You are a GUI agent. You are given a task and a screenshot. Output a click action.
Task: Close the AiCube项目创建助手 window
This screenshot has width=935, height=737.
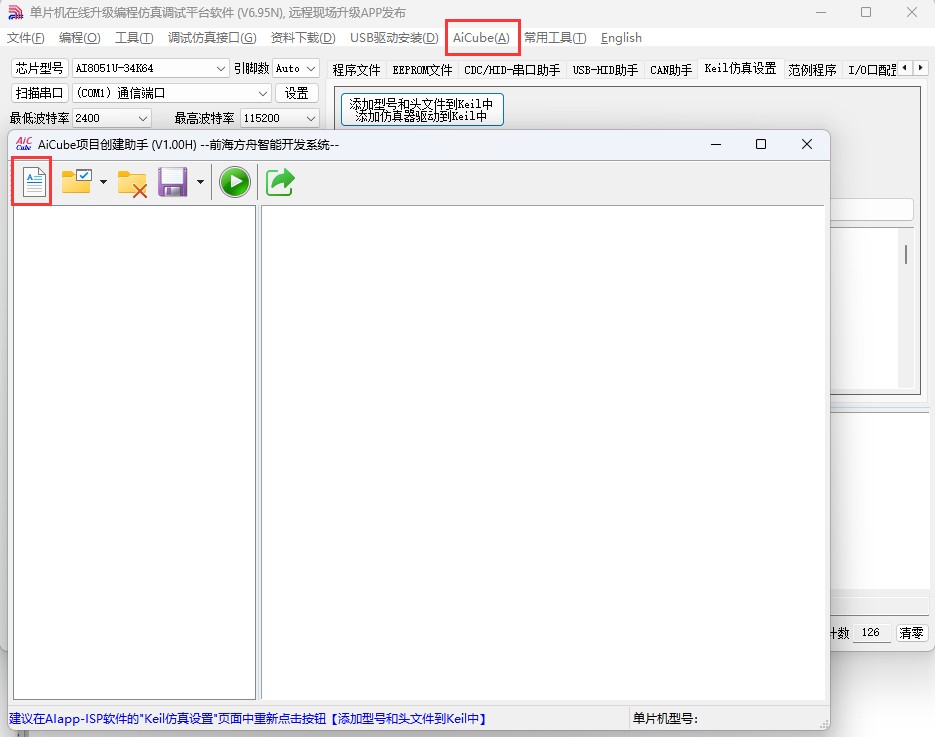[x=807, y=144]
